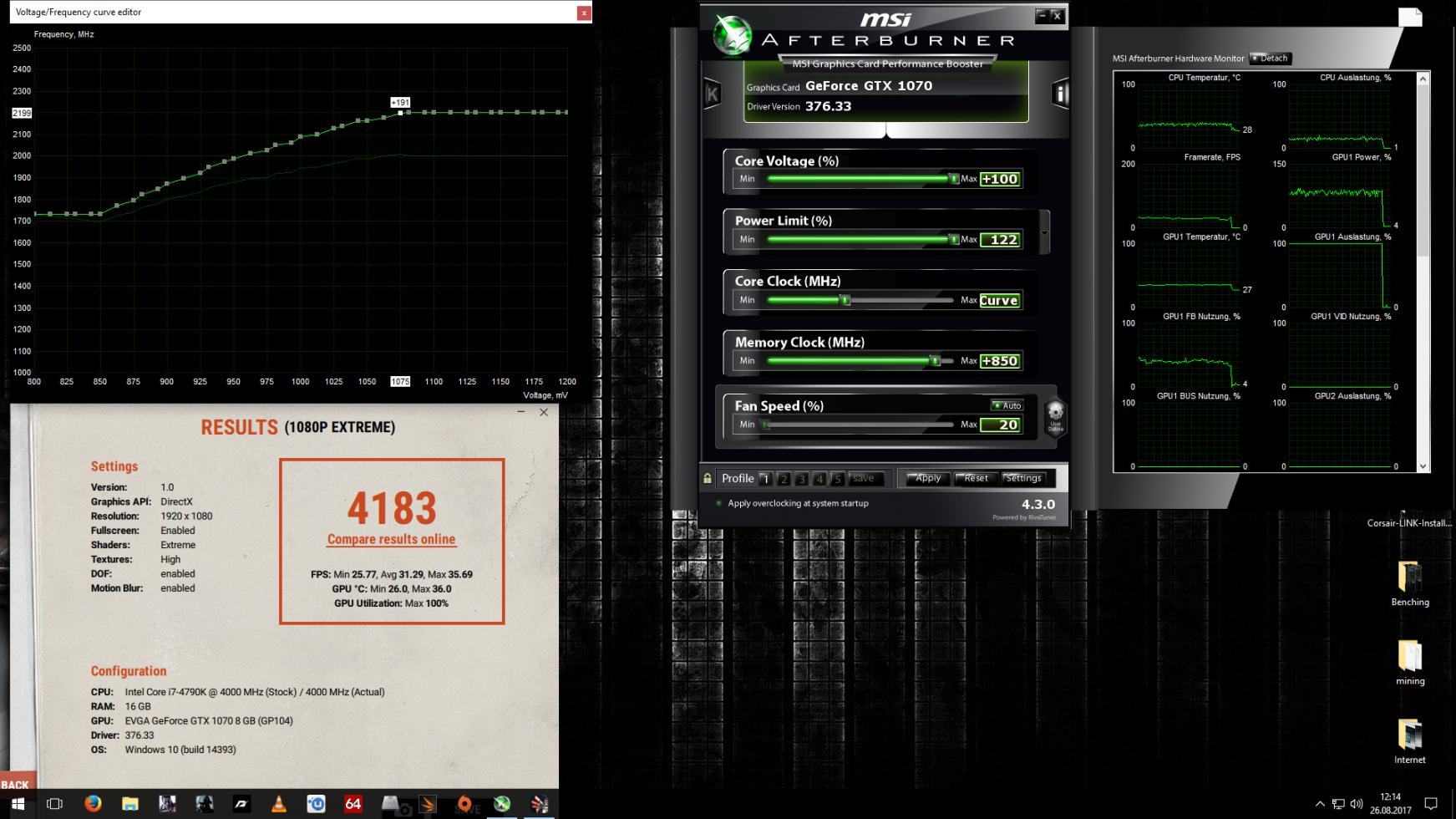Click the Save profile button
1456x819 pixels.
[865, 479]
